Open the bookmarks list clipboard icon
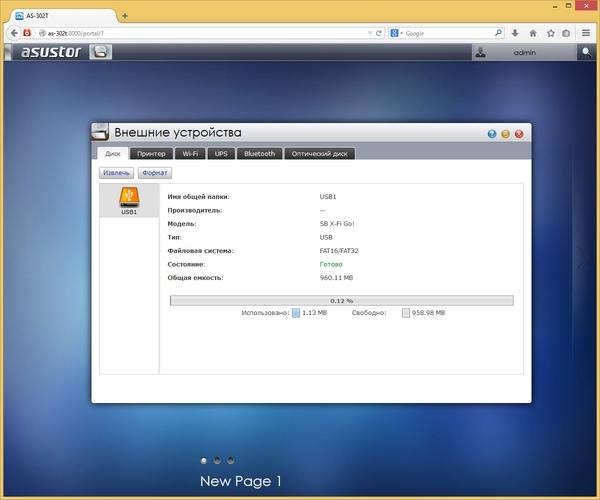The width and height of the screenshot is (600, 500). [x=566, y=33]
